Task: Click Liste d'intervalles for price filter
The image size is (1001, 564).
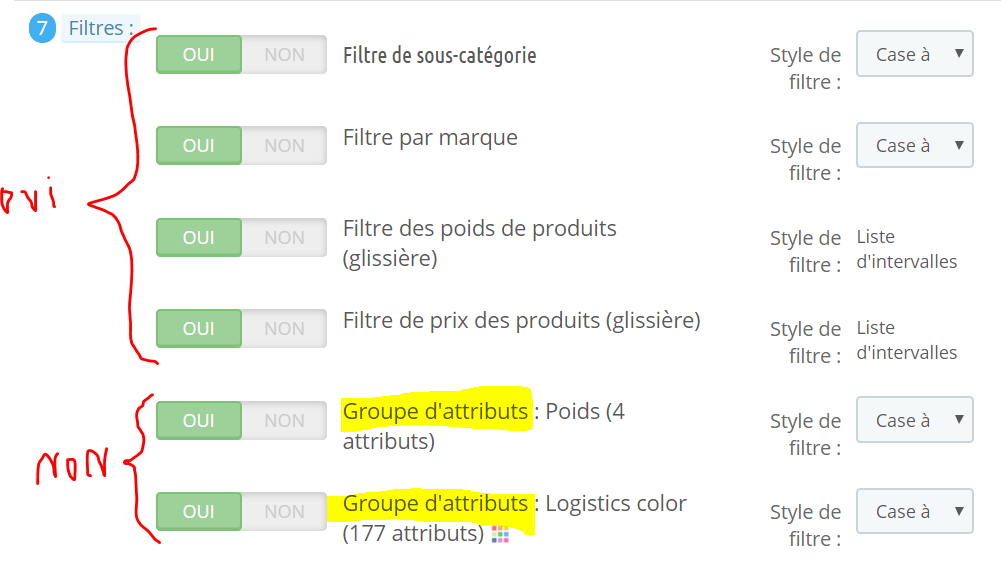Action: tap(907, 340)
